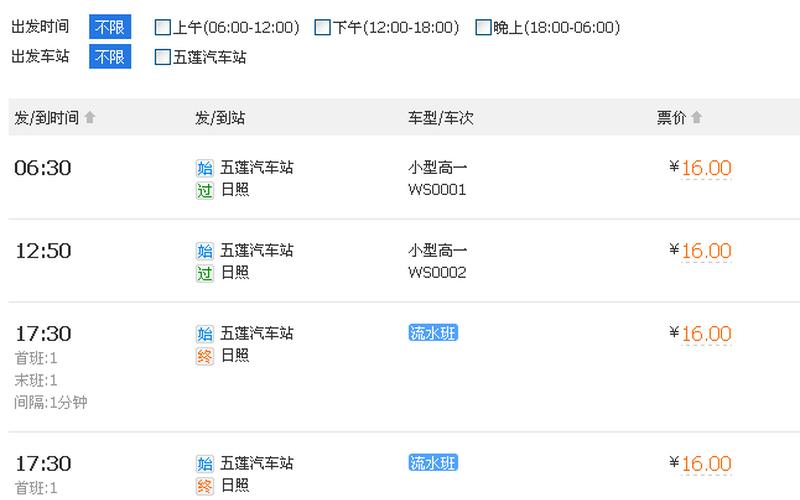Select 不限 for 出发车站
Image resolution: width=800 pixels, height=500 pixels.
pos(110,57)
